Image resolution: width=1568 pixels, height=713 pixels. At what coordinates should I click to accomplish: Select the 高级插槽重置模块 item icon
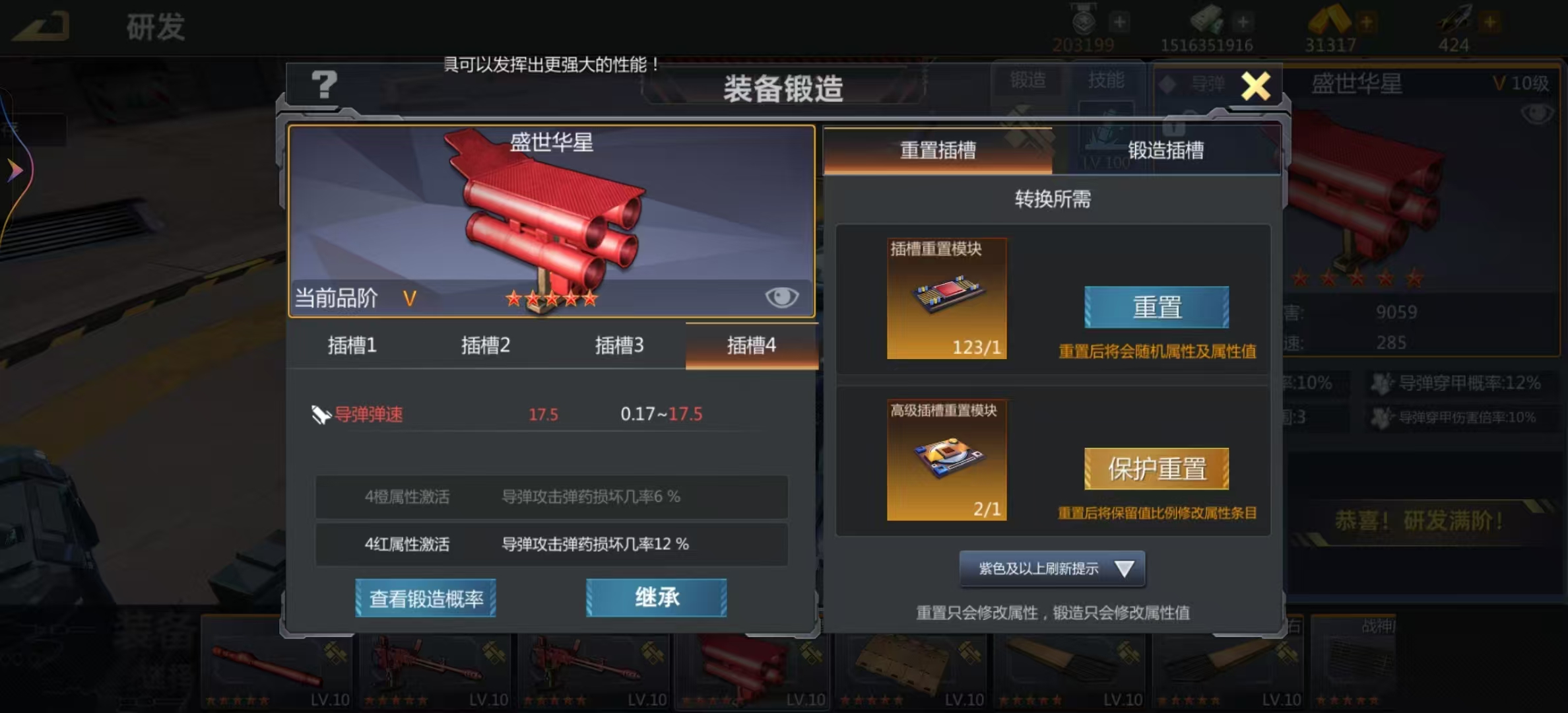946,460
